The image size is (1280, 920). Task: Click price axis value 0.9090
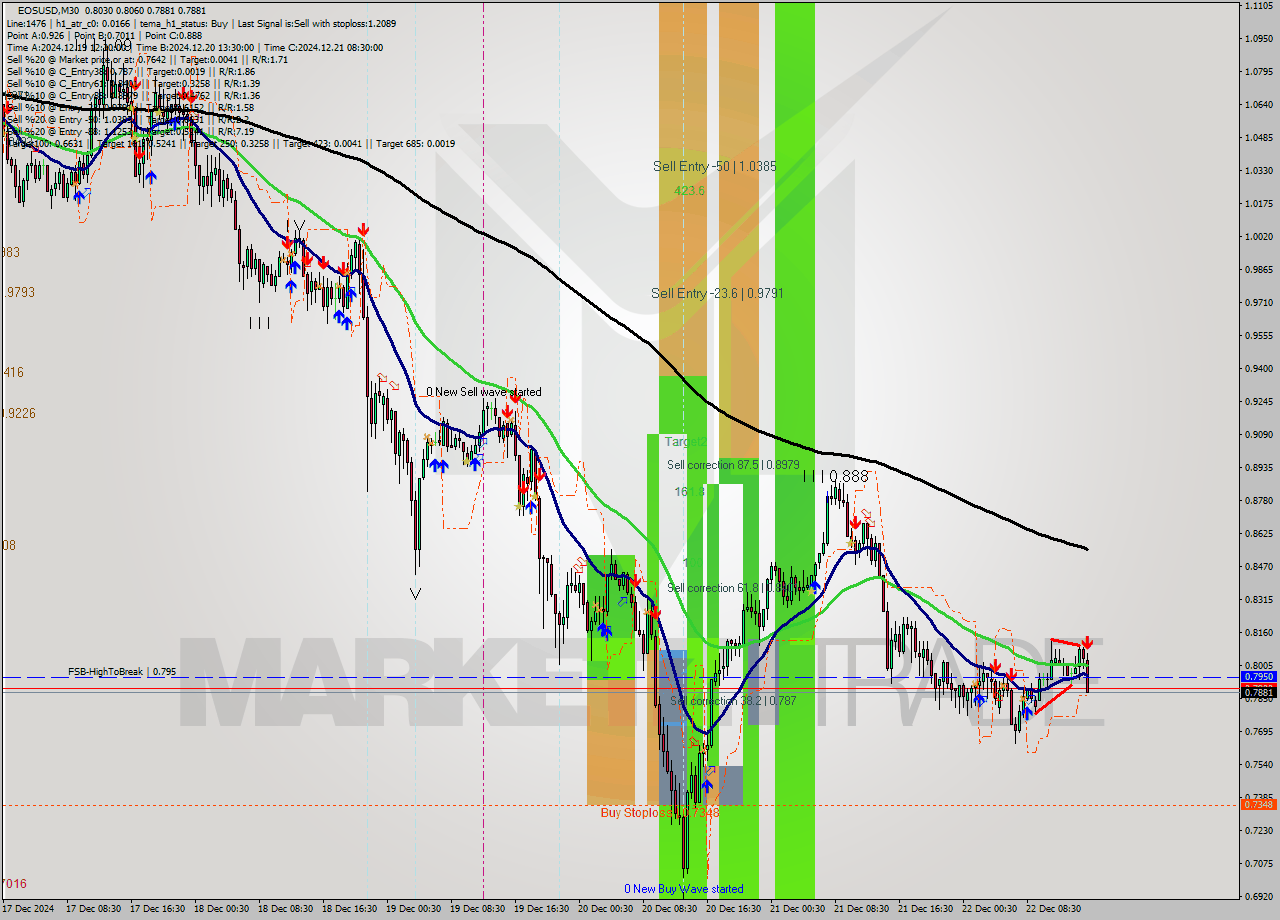pyautogui.click(x=1258, y=435)
